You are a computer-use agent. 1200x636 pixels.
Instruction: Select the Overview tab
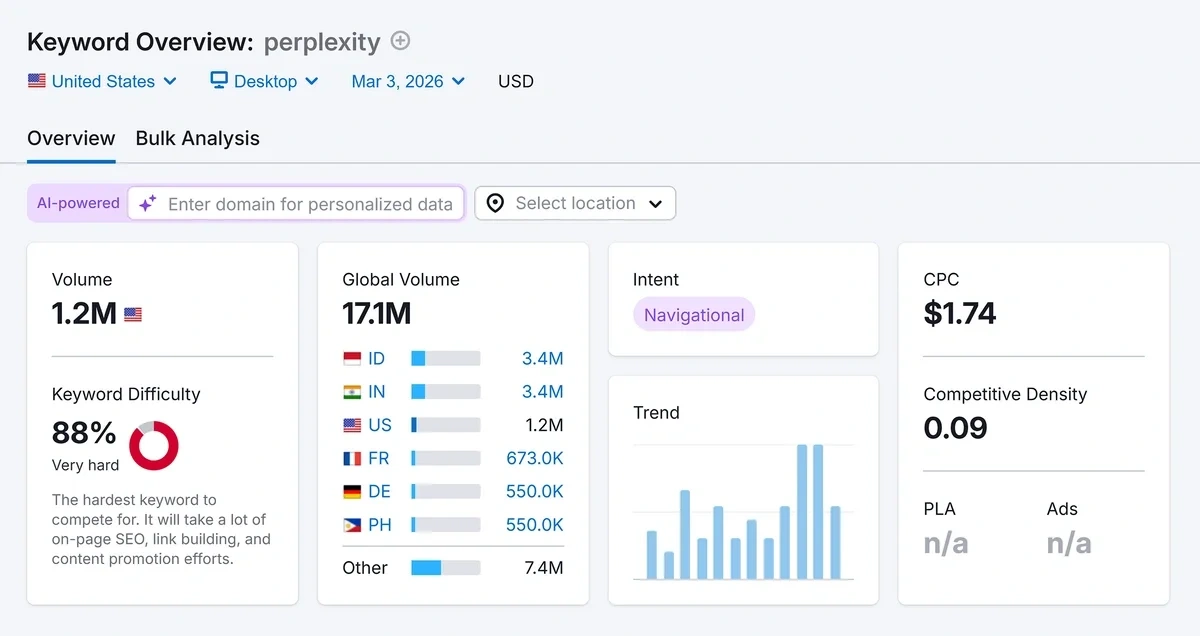pyautogui.click(x=71, y=138)
